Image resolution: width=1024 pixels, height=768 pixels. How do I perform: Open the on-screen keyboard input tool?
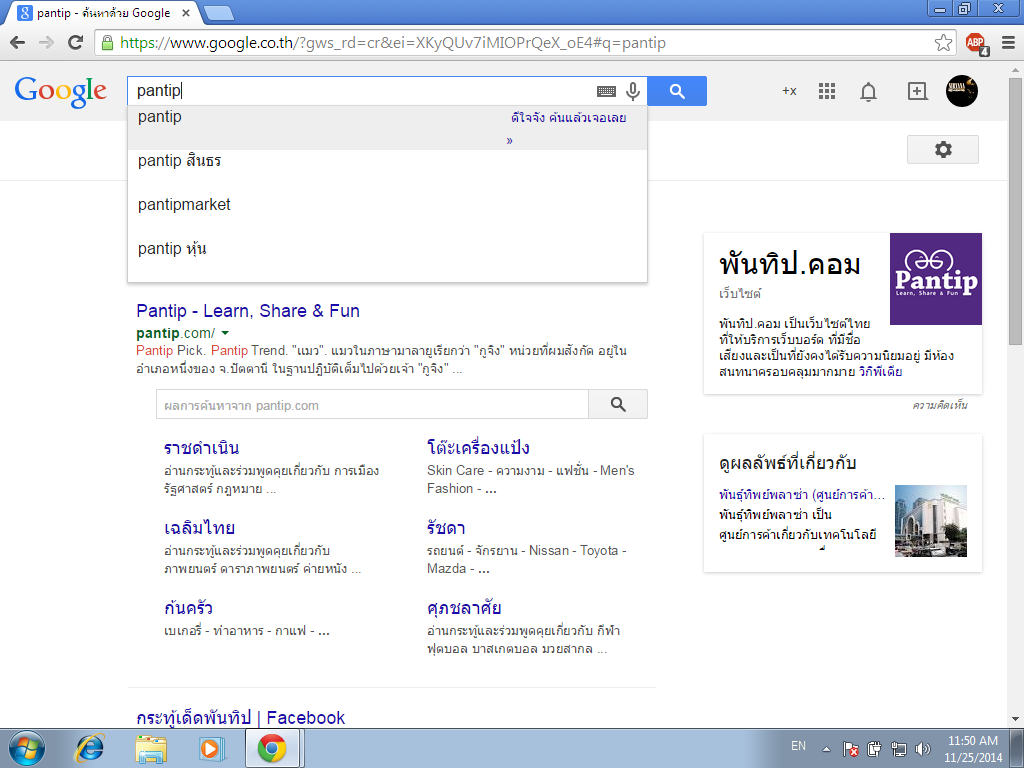click(x=606, y=91)
